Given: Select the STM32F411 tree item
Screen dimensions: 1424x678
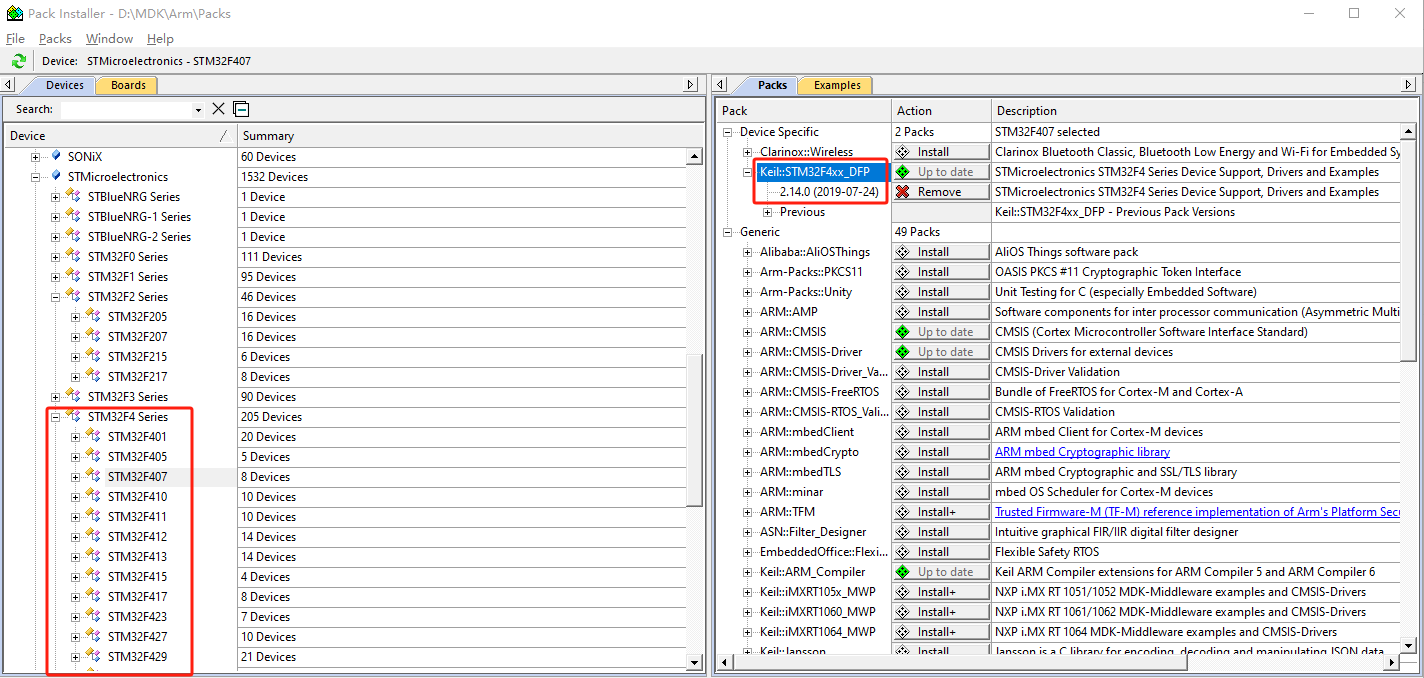Looking at the screenshot, I should 137,517.
